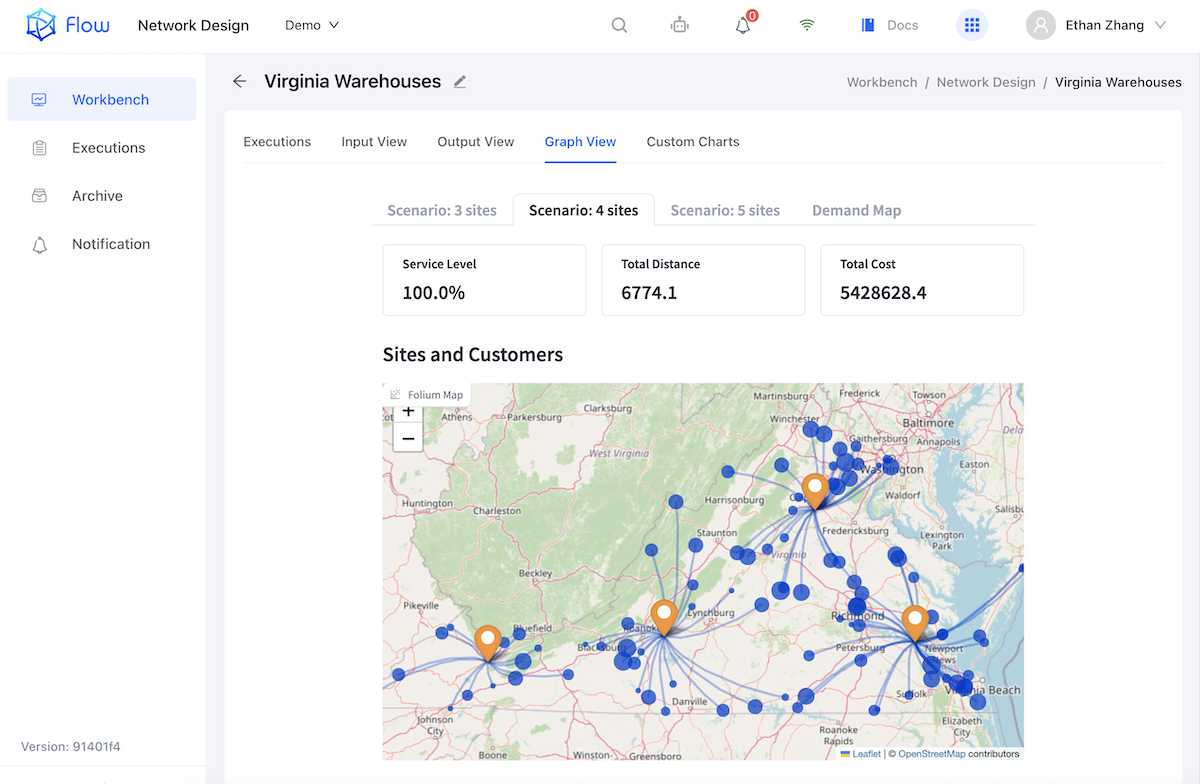The image size is (1200, 784).
Task: Open the Ethan Zhang user menu
Action: 1097,26
